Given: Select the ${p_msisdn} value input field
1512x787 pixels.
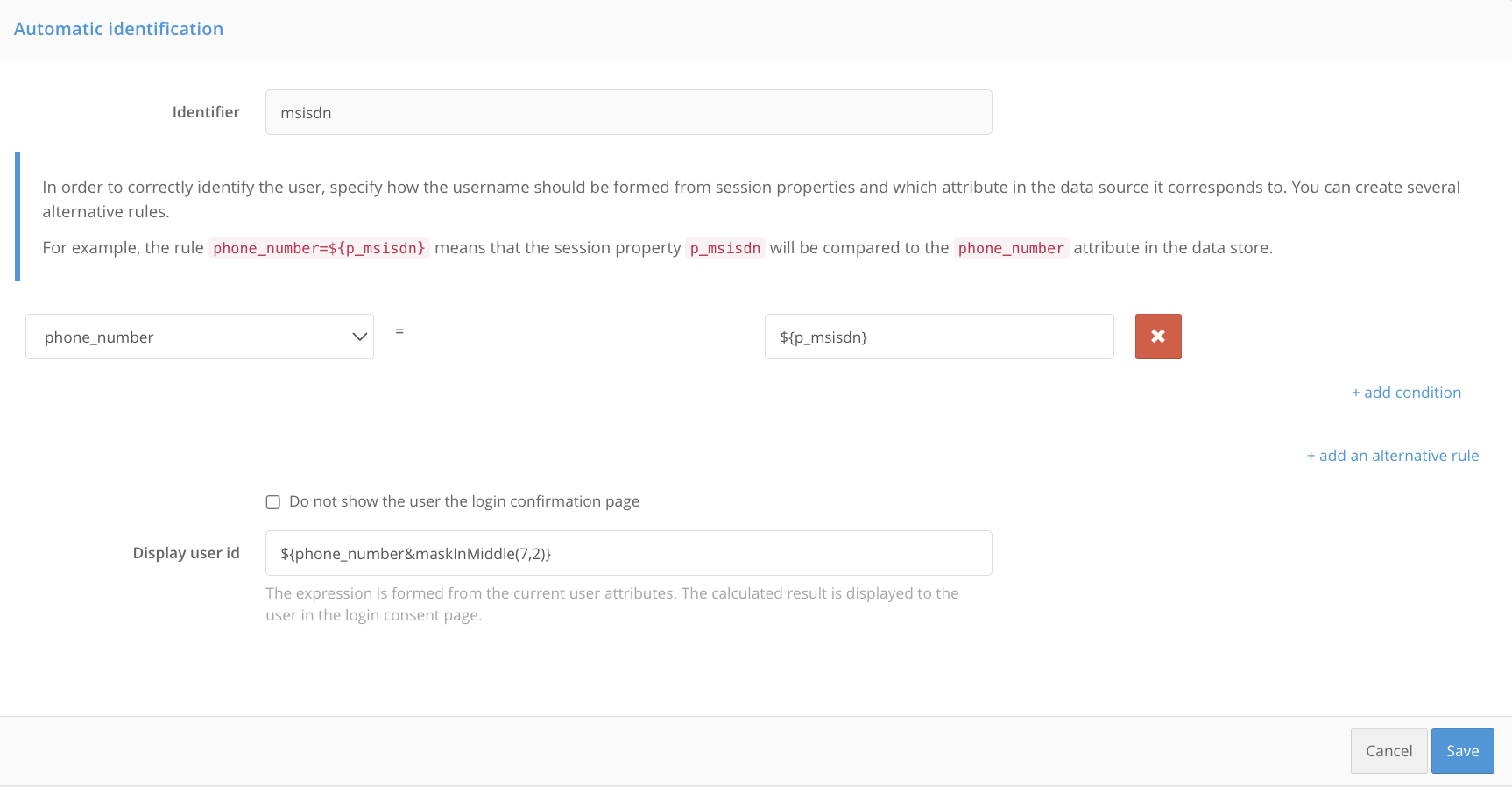Looking at the screenshot, I should pos(939,337).
